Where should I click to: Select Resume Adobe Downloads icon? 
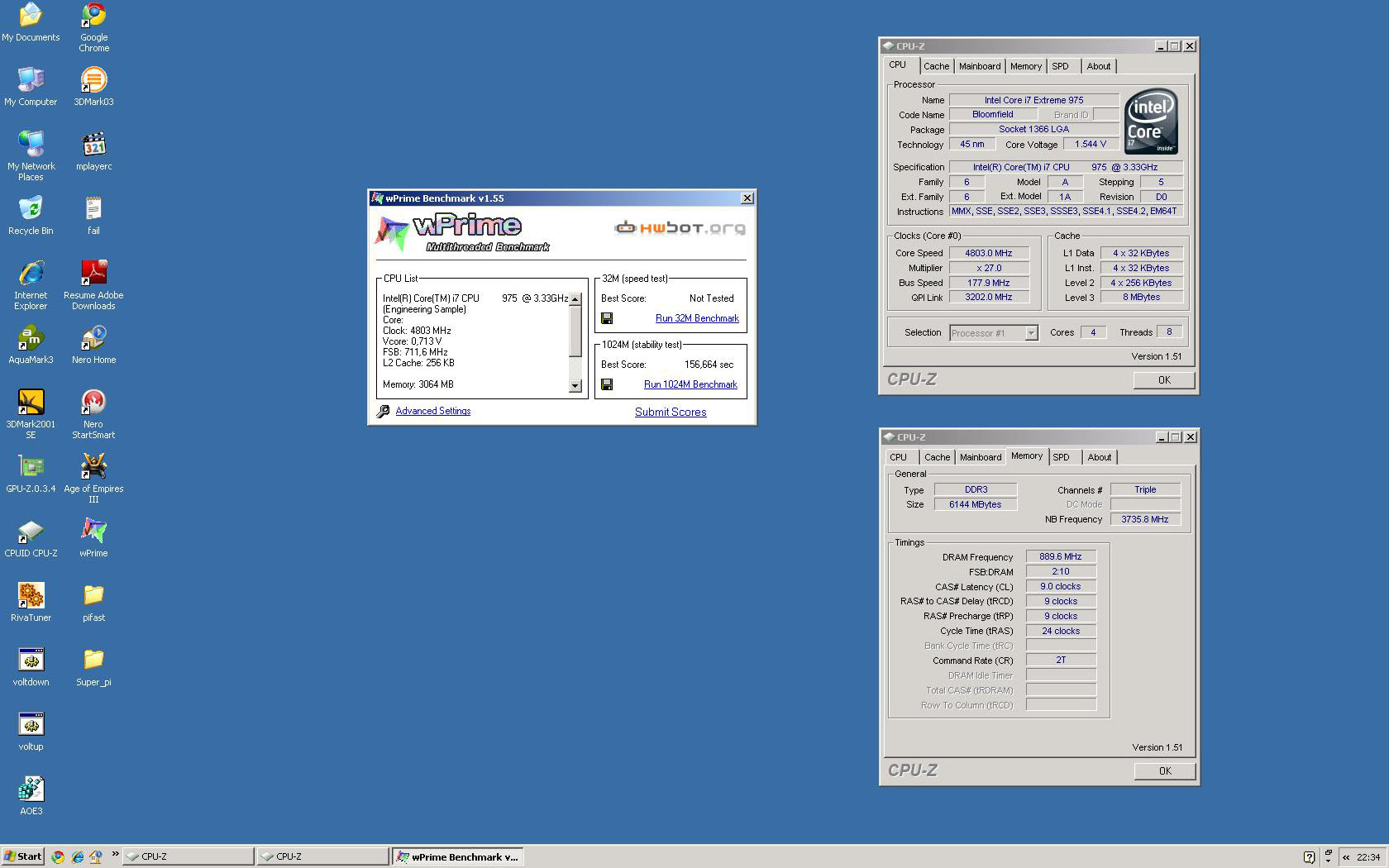(93, 285)
